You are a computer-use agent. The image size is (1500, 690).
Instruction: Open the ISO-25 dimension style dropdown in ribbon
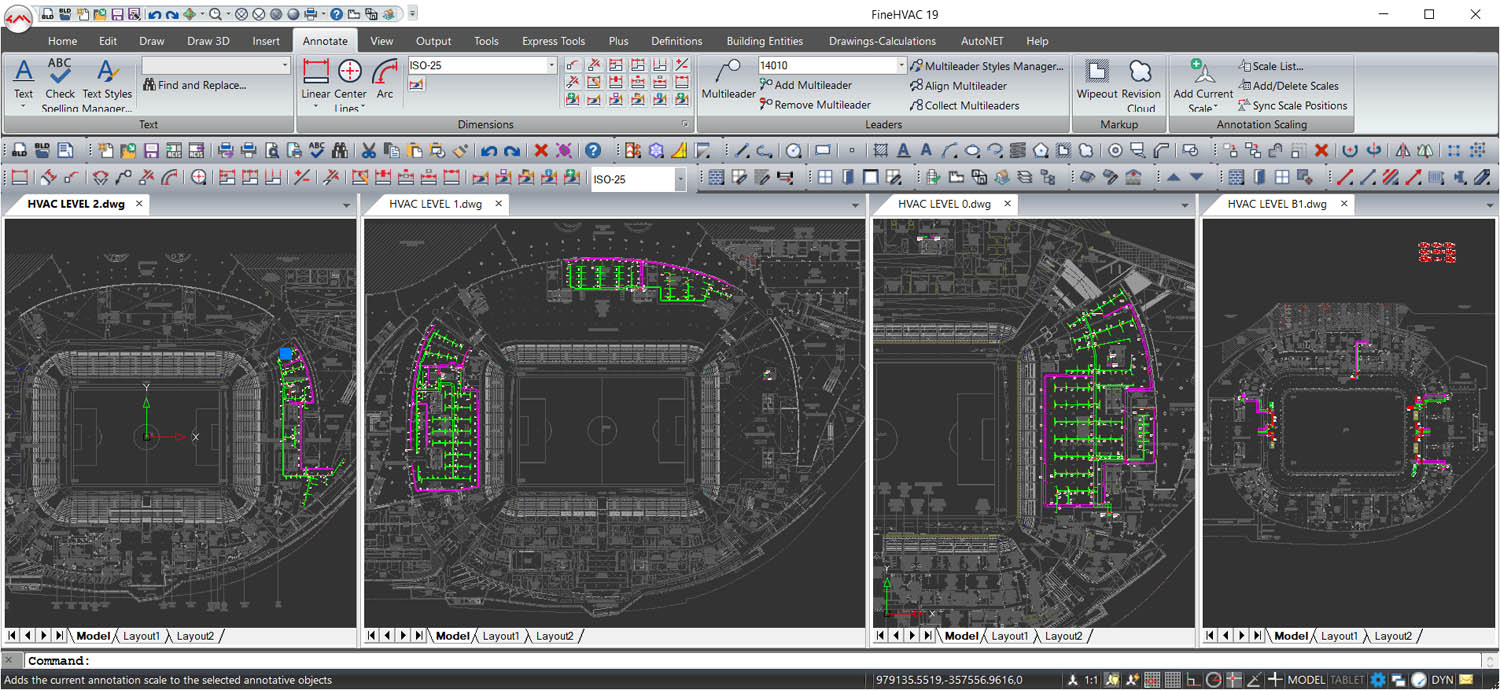[x=551, y=66]
